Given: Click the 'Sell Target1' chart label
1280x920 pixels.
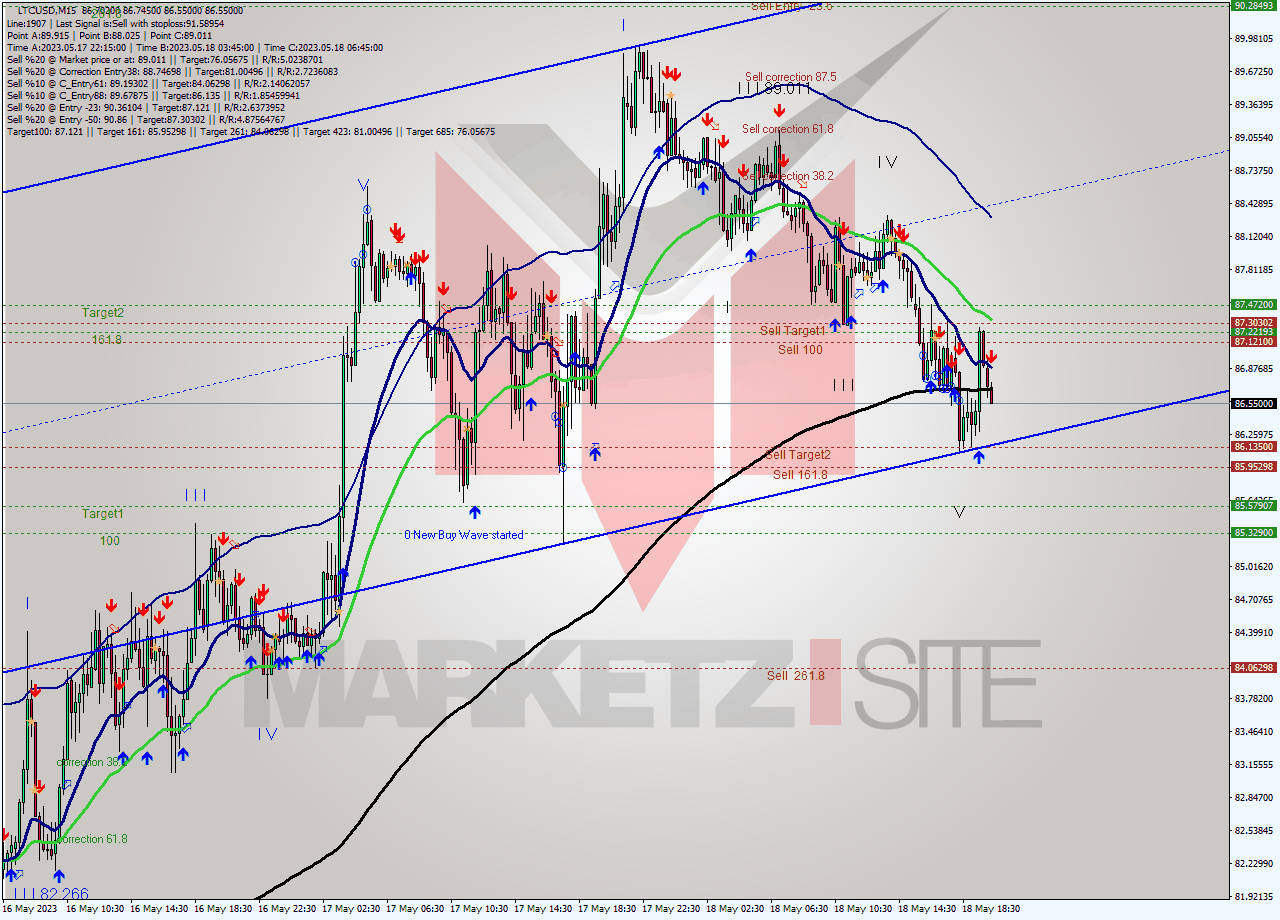Looking at the screenshot, I should point(793,331).
